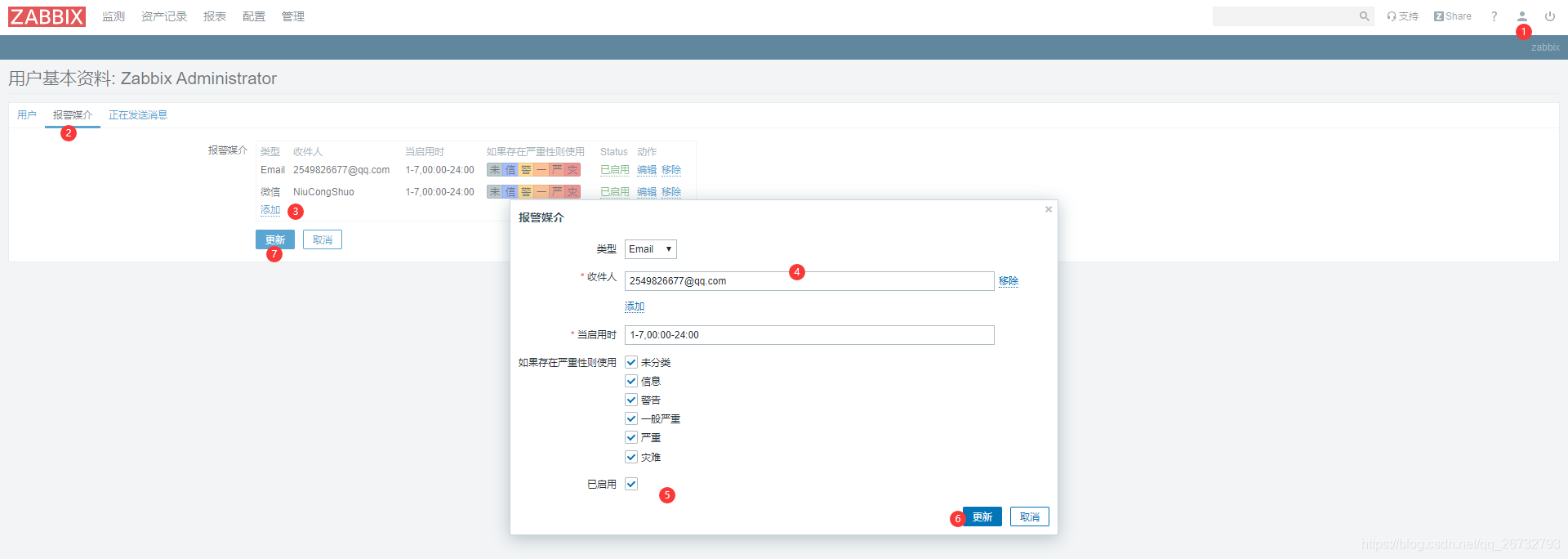Toggle the 警告 severity checkbox
This screenshot has height=559, width=1568.
click(631, 400)
